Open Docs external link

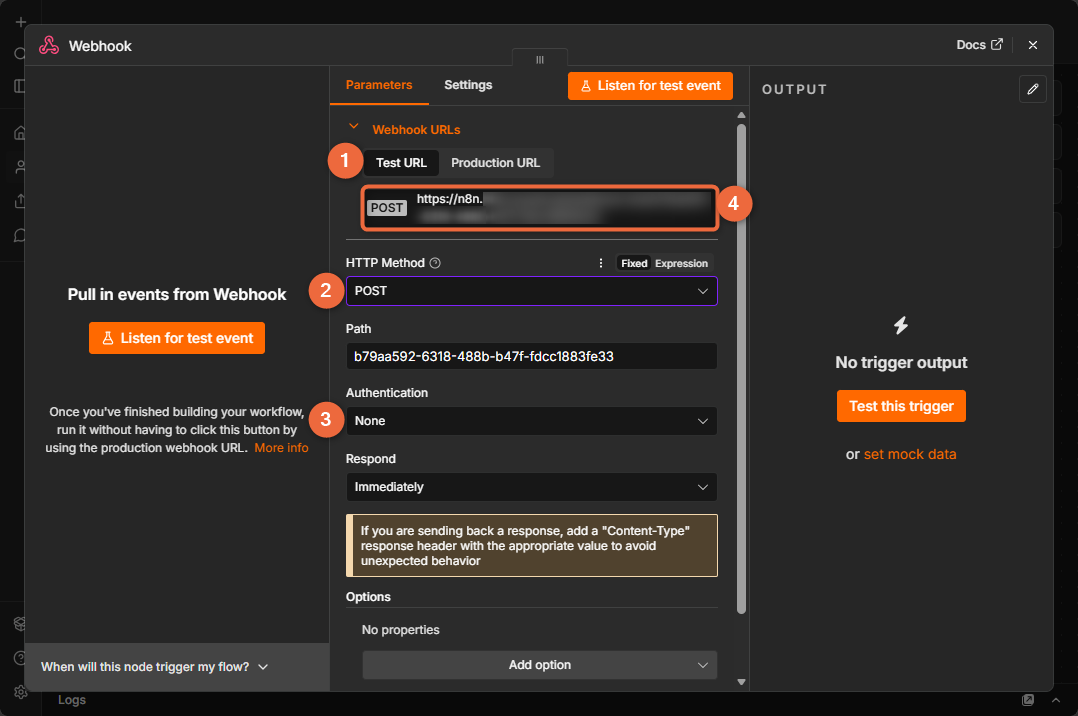(979, 45)
